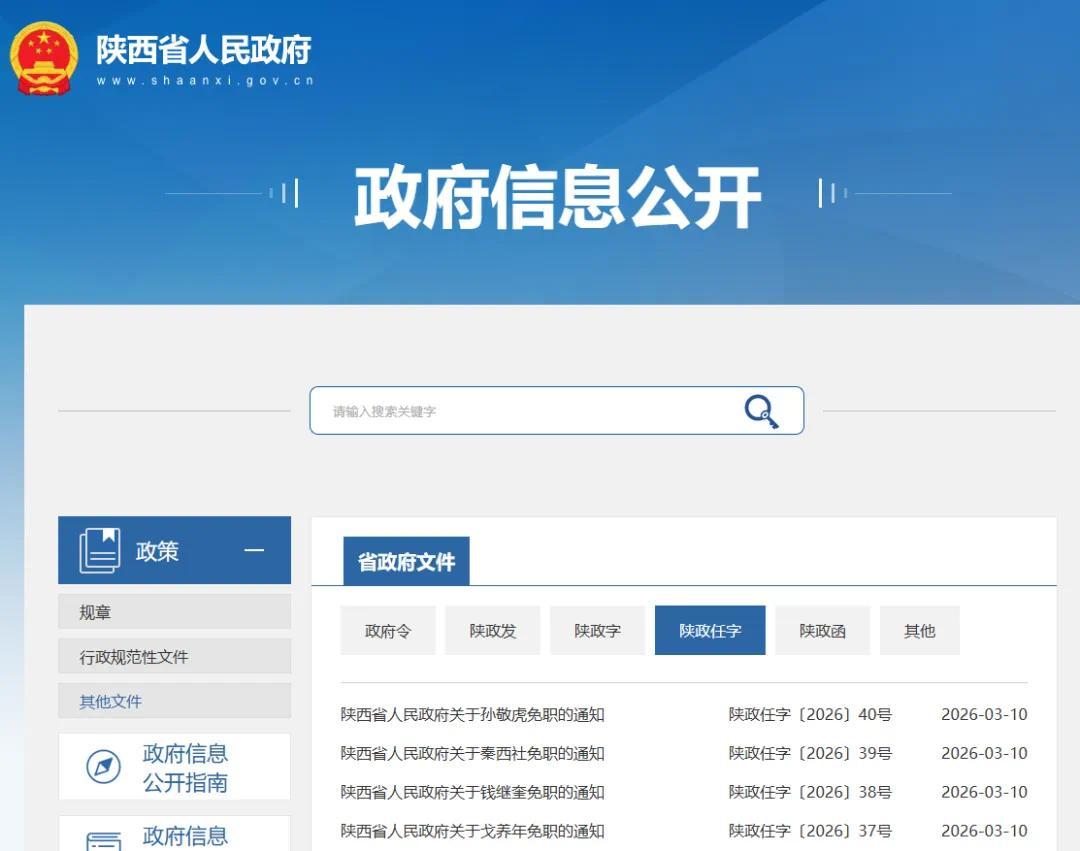The height and width of the screenshot is (851, 1080).
Task: Click the active 陕政任字 tab
Action: pyautogui.click(x=710, y=630)
